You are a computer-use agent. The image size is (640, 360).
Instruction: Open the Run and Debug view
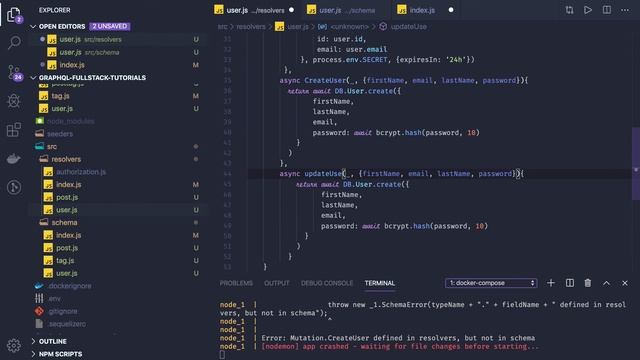[14, 101]
